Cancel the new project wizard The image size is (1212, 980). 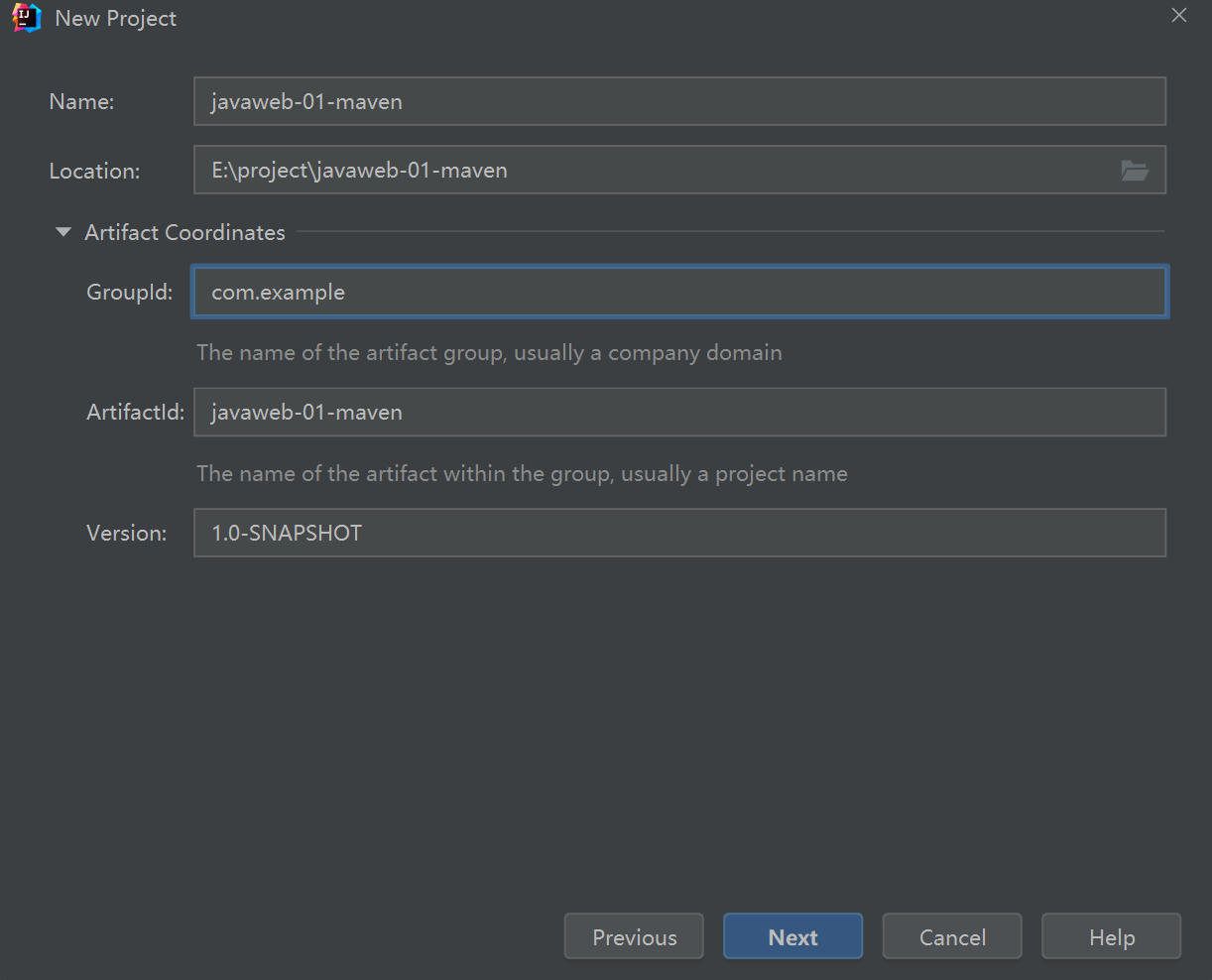[x=952, y=937]
